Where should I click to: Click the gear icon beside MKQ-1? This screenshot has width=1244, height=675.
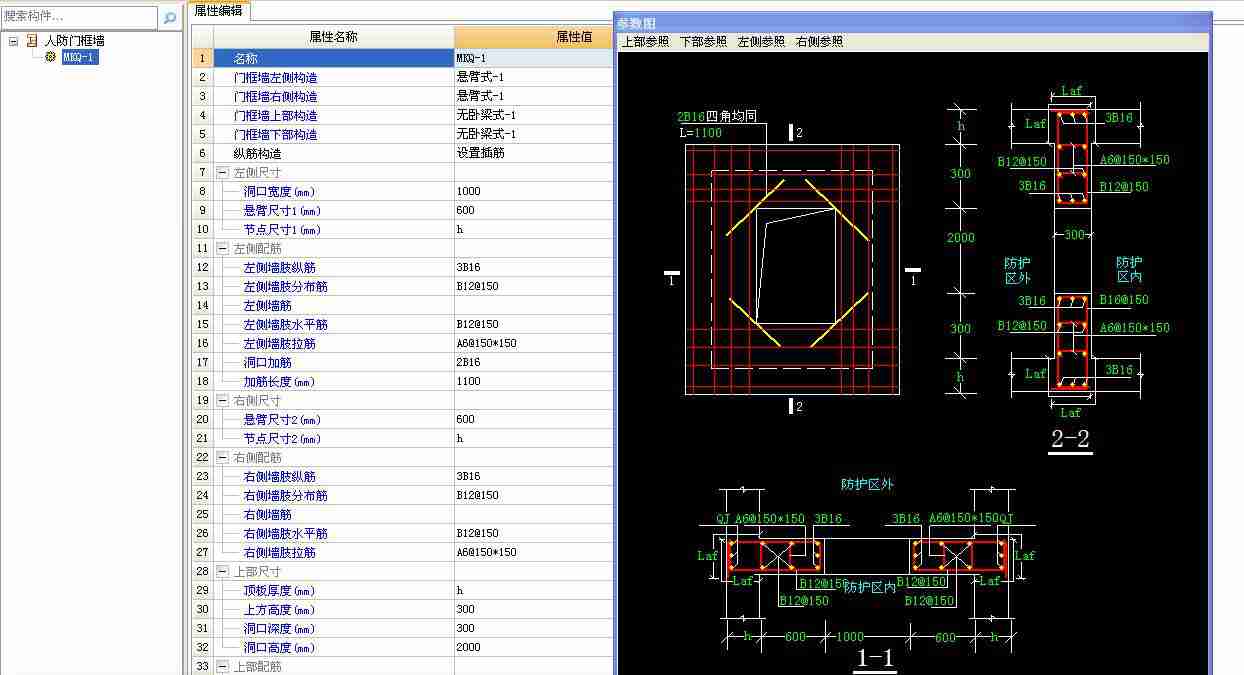click(x=50, y=57)
